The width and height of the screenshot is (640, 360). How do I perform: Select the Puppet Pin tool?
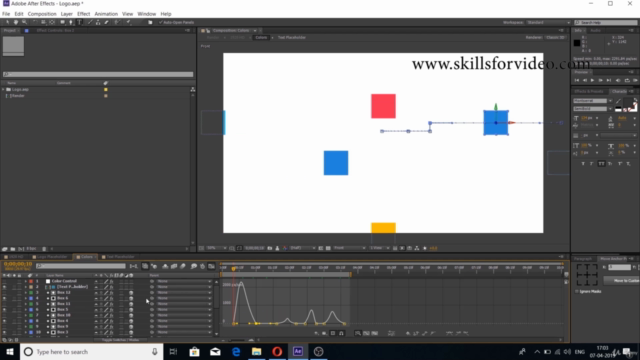click(129, 22)
